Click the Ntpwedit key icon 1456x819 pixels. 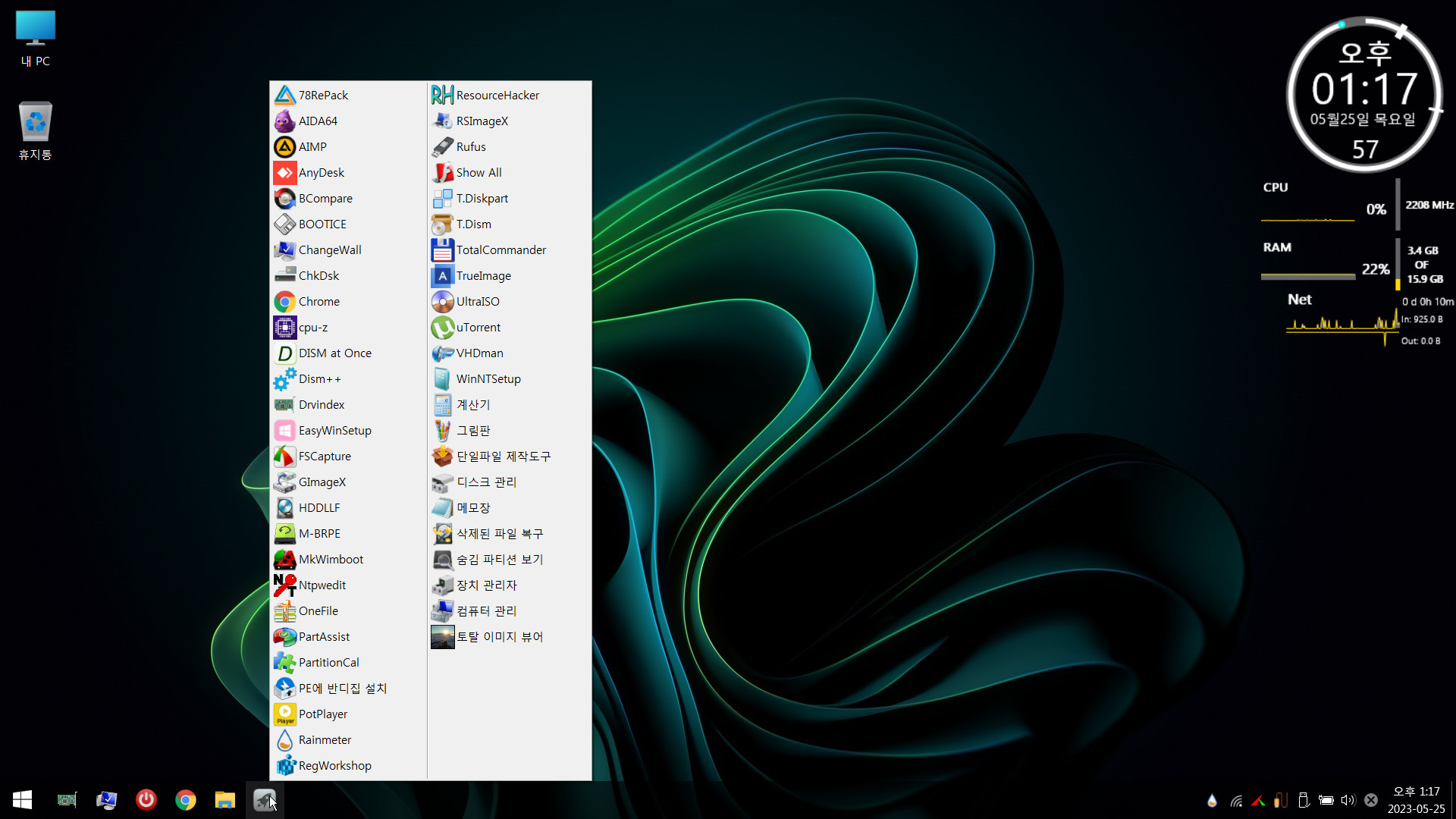284,585
